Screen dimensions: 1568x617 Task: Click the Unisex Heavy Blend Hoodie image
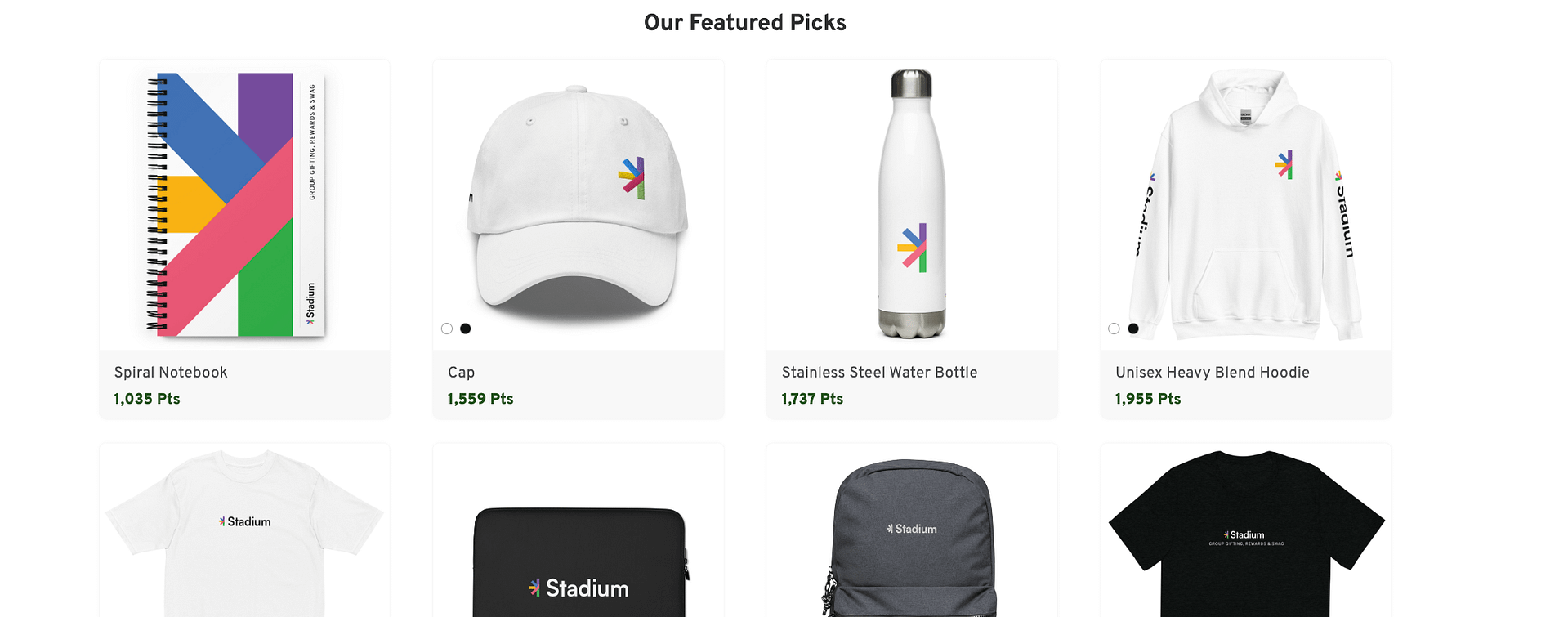click(1245, 204)
